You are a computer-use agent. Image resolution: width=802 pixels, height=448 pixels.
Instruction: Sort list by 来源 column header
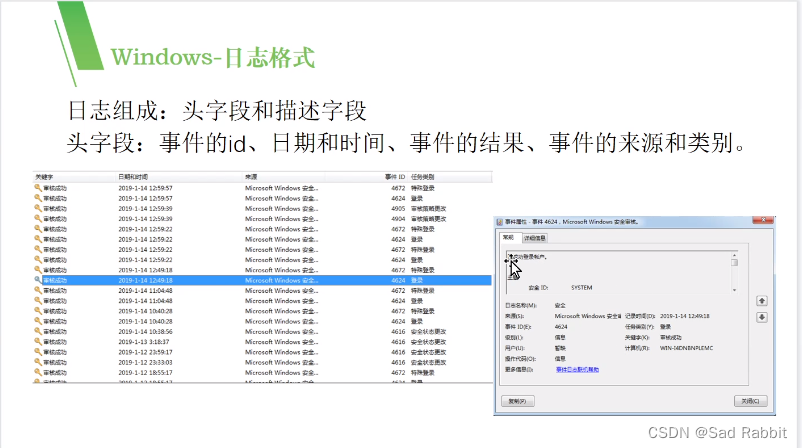[x=251, y=177]
